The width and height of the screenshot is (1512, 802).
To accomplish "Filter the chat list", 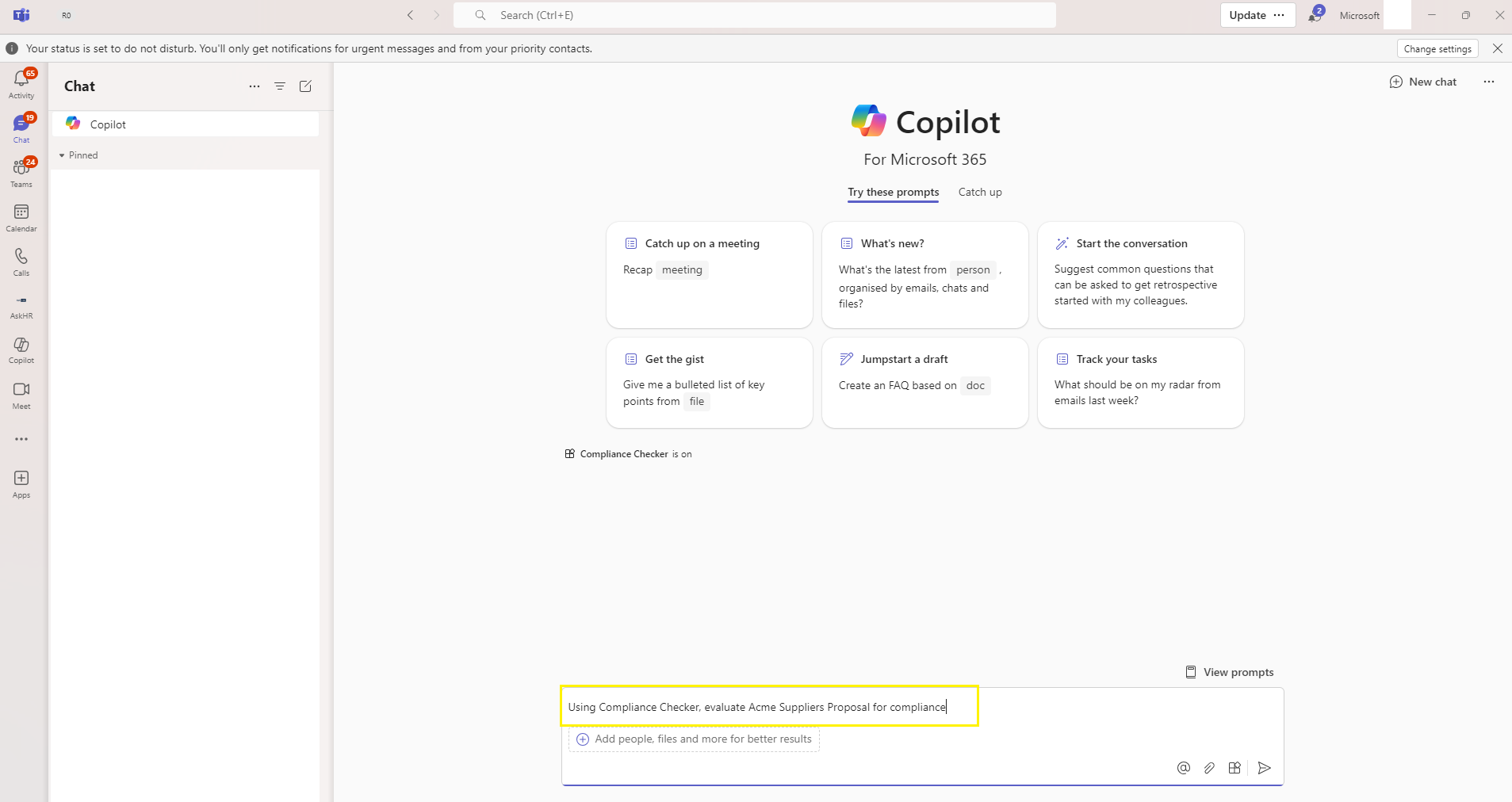I will coord(280,86).
